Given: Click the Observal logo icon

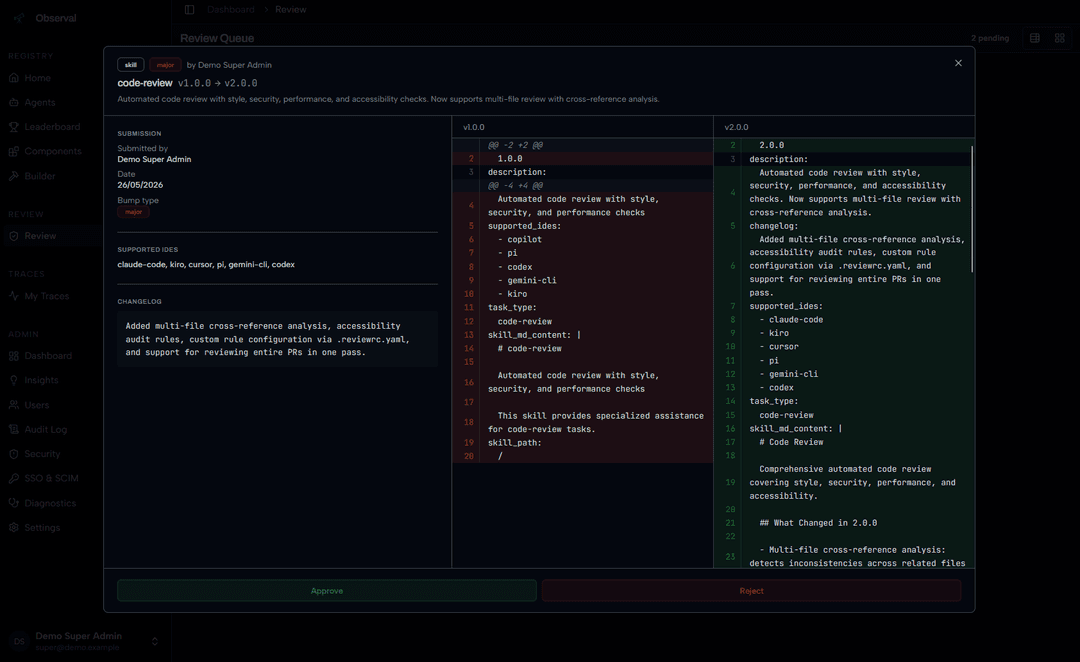Looking at the screenshot, I should coord(19,18).
